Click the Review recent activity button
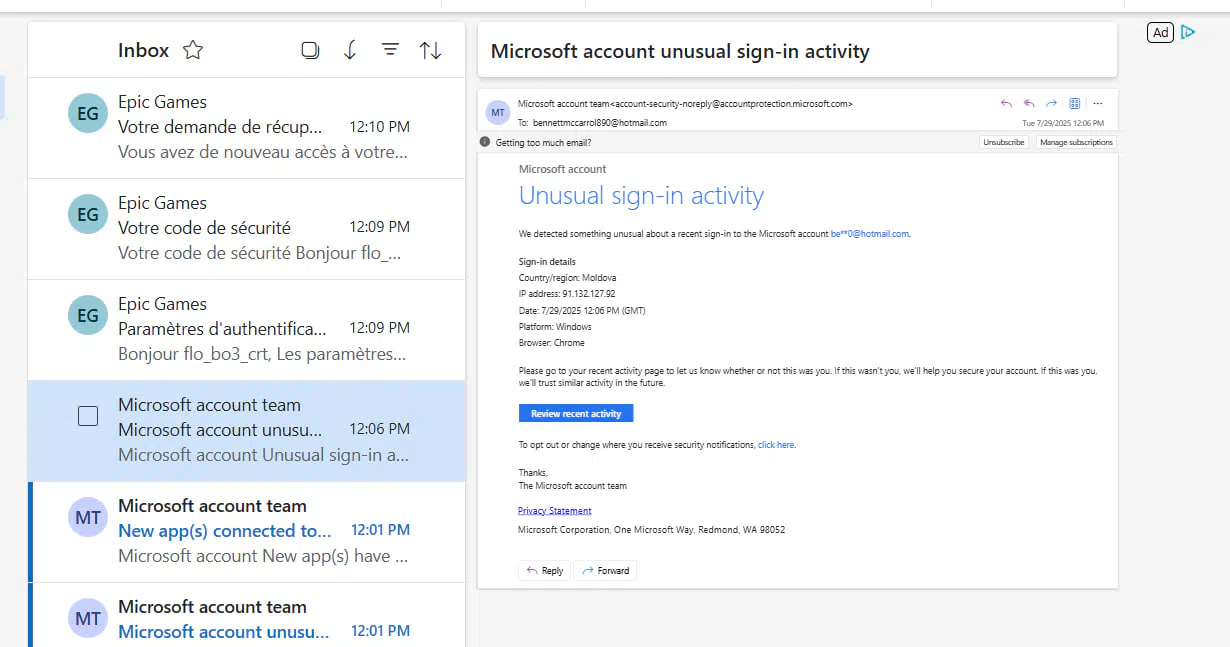The height and width of the screenshot is (647, 1230). point(576,413)
